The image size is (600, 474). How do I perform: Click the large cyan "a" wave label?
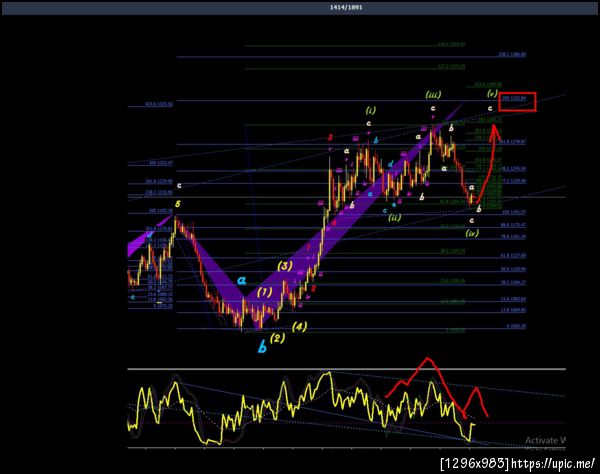[x=241, y=280]
